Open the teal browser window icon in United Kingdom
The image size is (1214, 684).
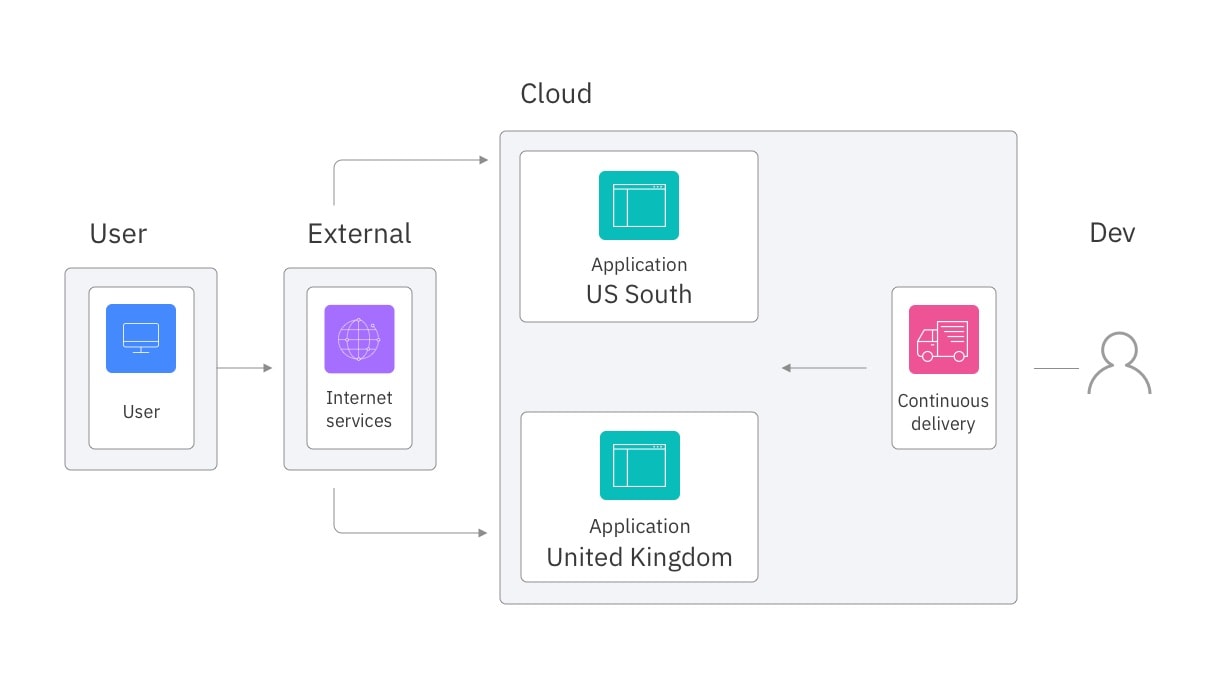pyautogui.click(x=638, y=465)
